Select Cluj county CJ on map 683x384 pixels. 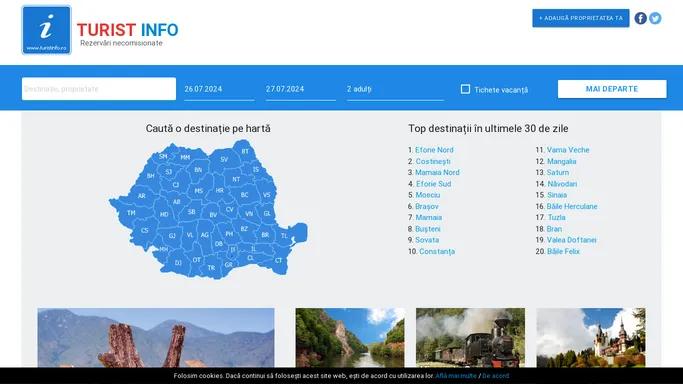coord(176,185)
